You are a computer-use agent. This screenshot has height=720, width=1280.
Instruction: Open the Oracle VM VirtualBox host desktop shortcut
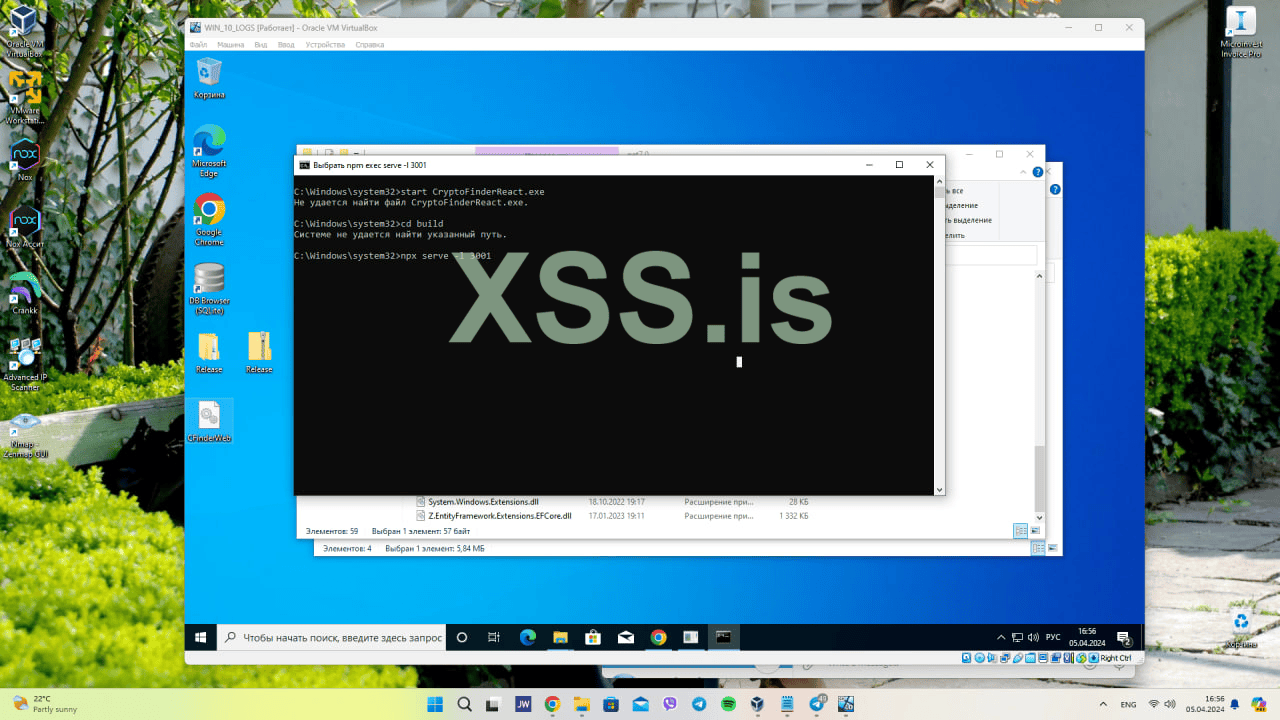[24, 28]
